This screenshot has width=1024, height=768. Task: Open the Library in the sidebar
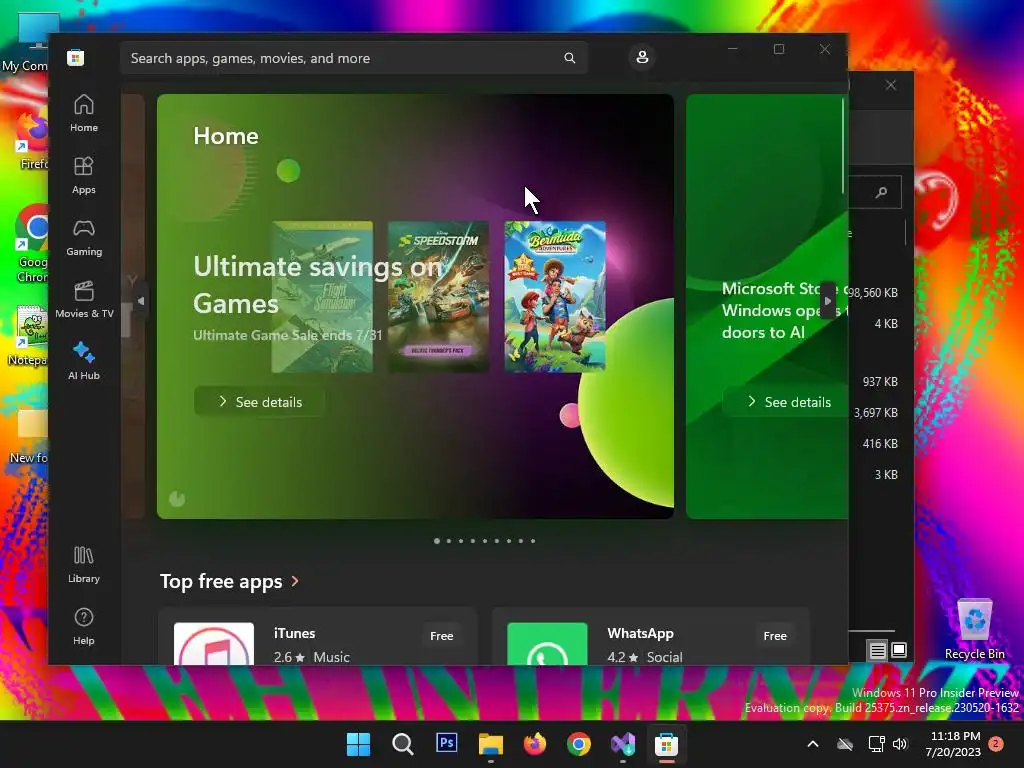click(84, 565)
